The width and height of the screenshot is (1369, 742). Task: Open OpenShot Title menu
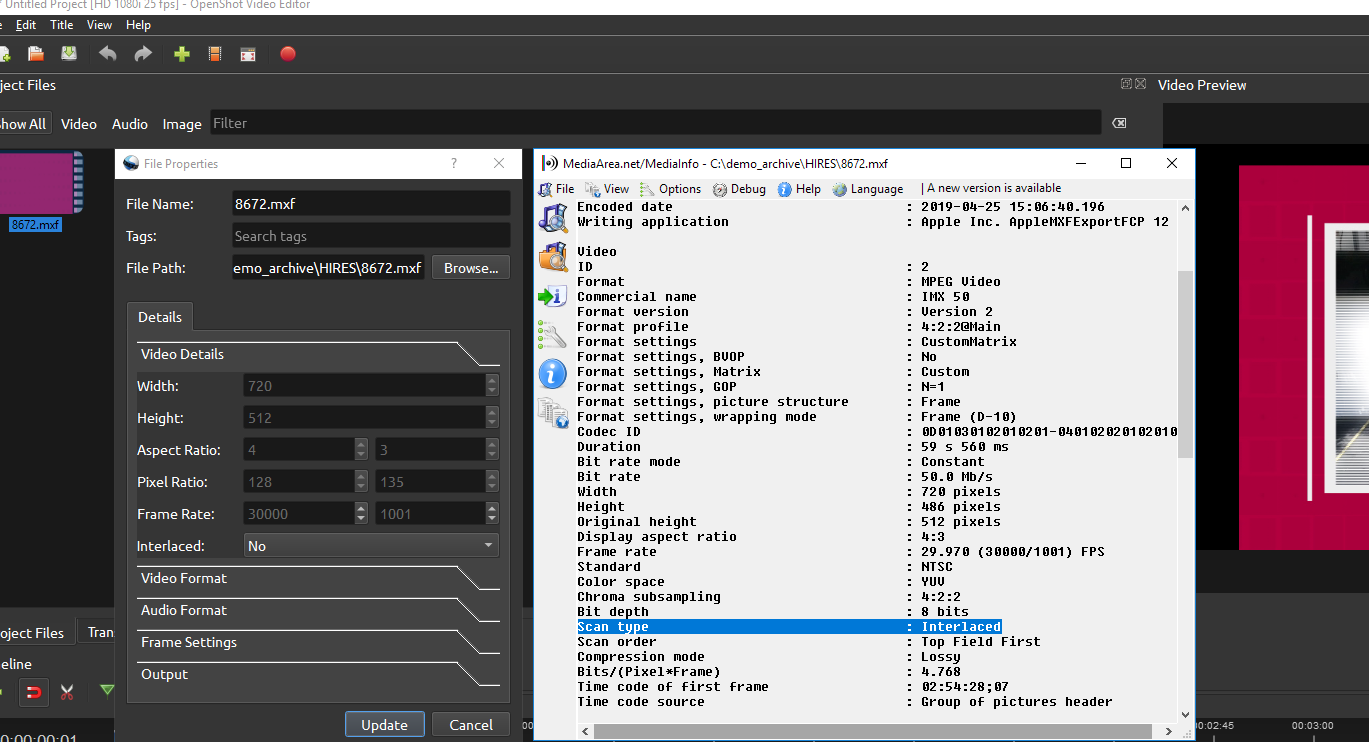pyautogui.click(x=62, y=24)
